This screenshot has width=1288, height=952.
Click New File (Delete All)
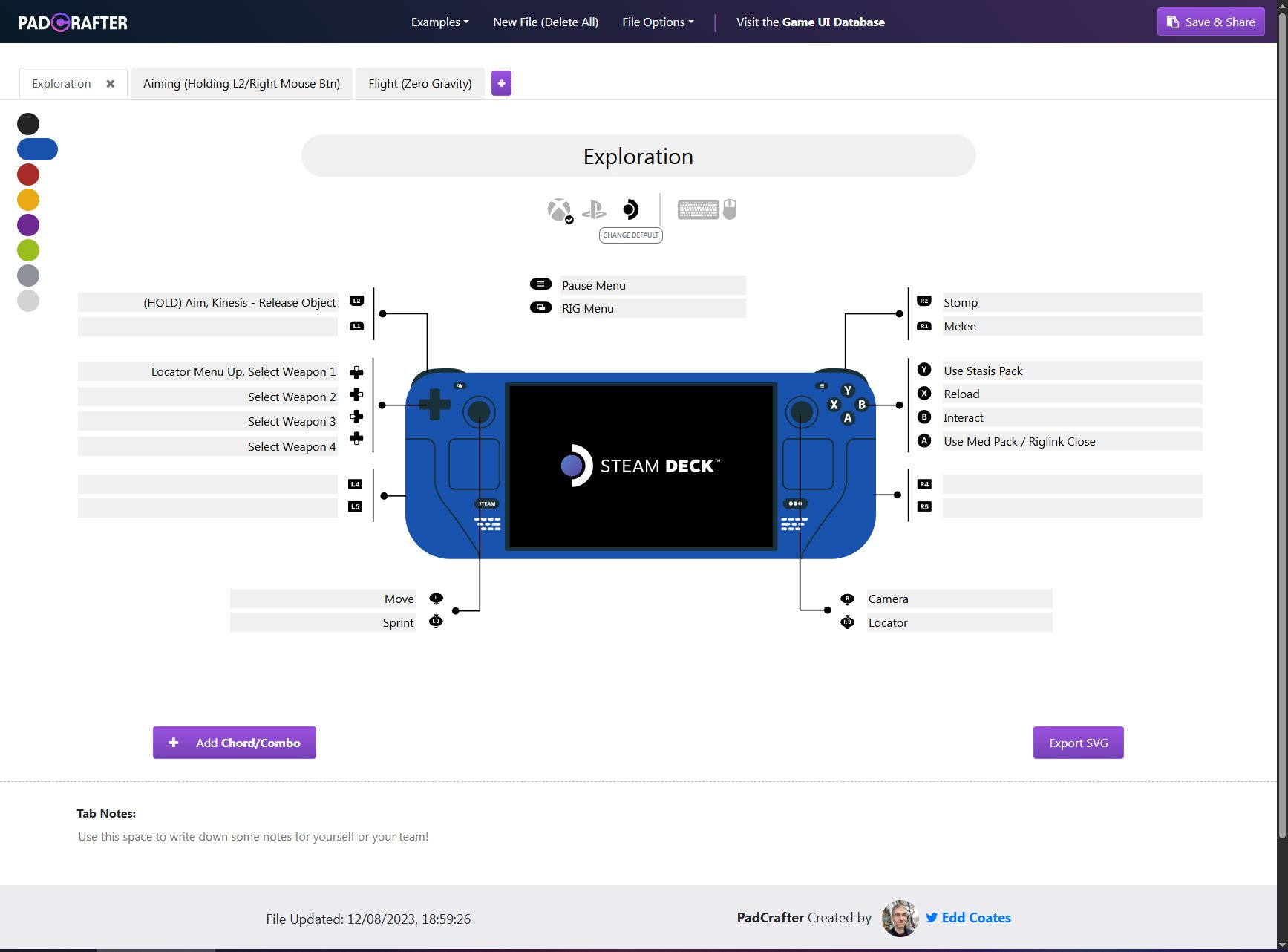click(x=546, y=22)
